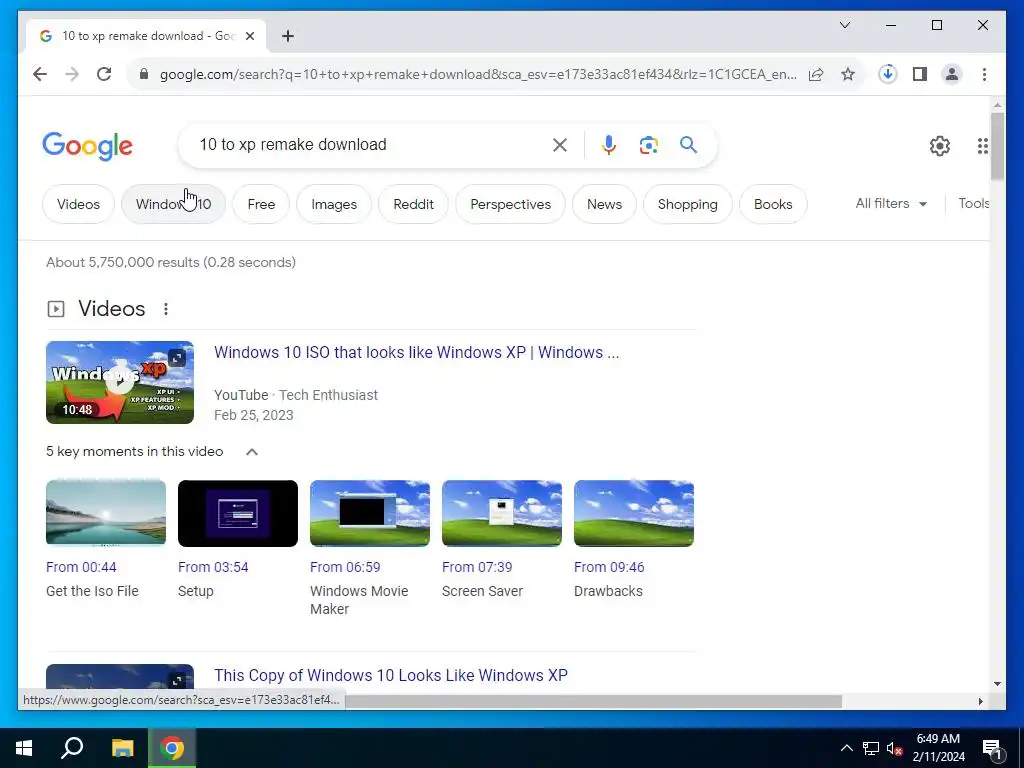Open network status tray icon

click(x=871, y=748)
